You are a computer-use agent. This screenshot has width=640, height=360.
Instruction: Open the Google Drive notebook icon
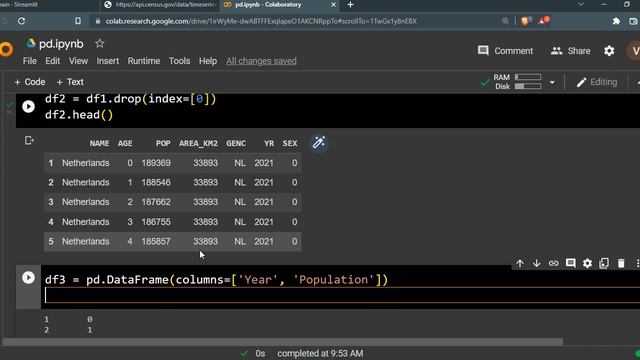pyautogui.click(x=31, y=43)
